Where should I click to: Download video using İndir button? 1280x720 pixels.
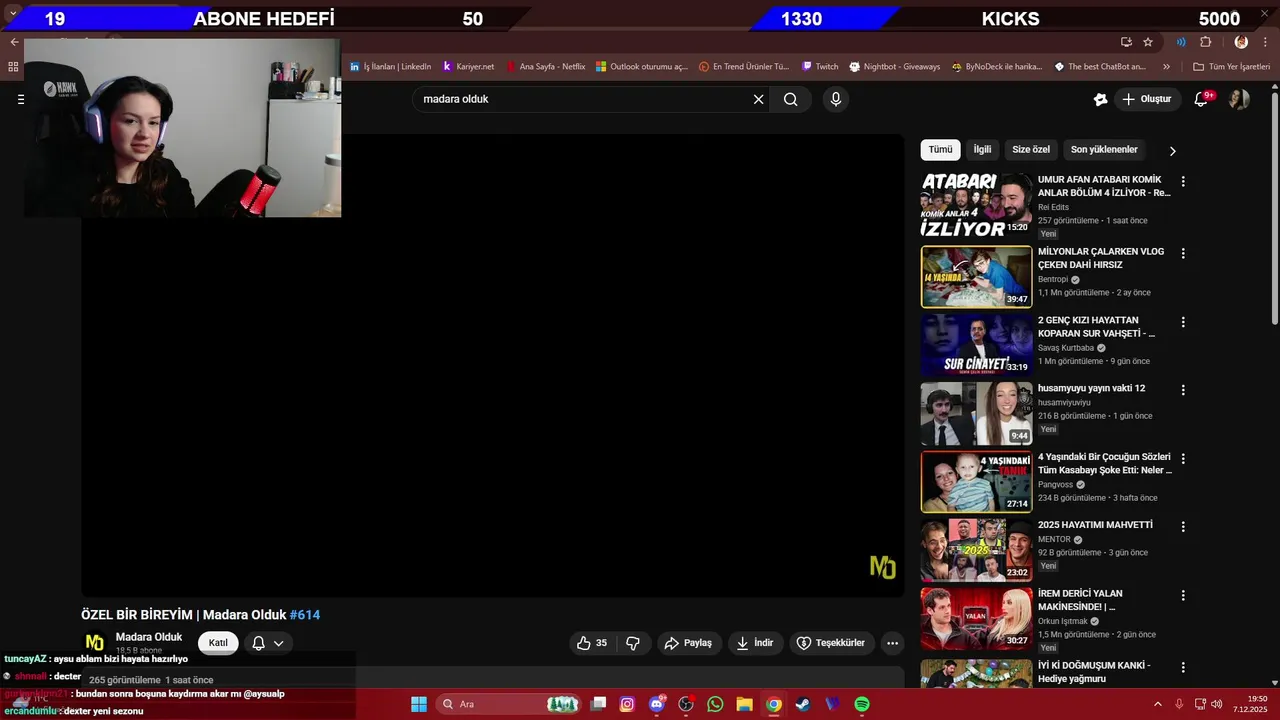pos(755,643)
